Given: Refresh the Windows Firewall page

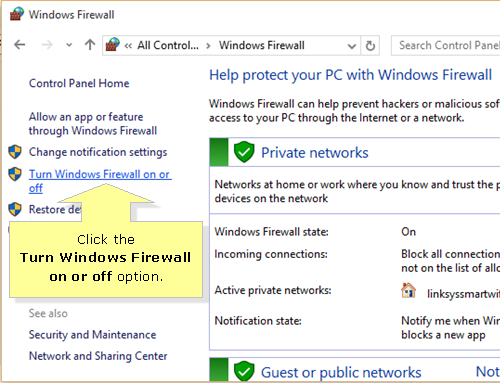Looking at the screenshot, I should click(x=370, y=45).
